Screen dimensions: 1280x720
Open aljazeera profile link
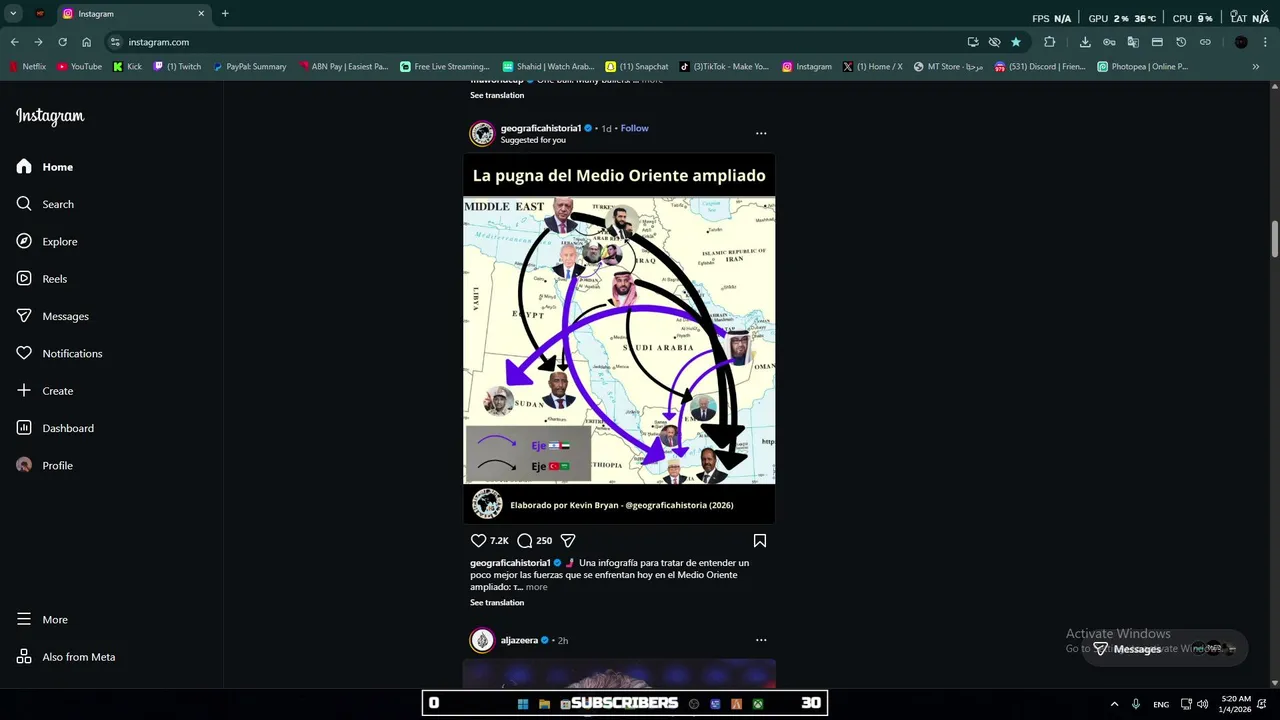(519, 640)
